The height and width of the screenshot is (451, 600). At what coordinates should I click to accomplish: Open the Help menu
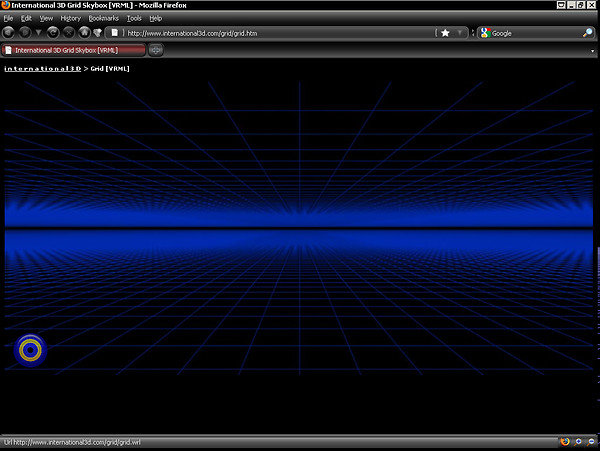[x=155, y=18]
